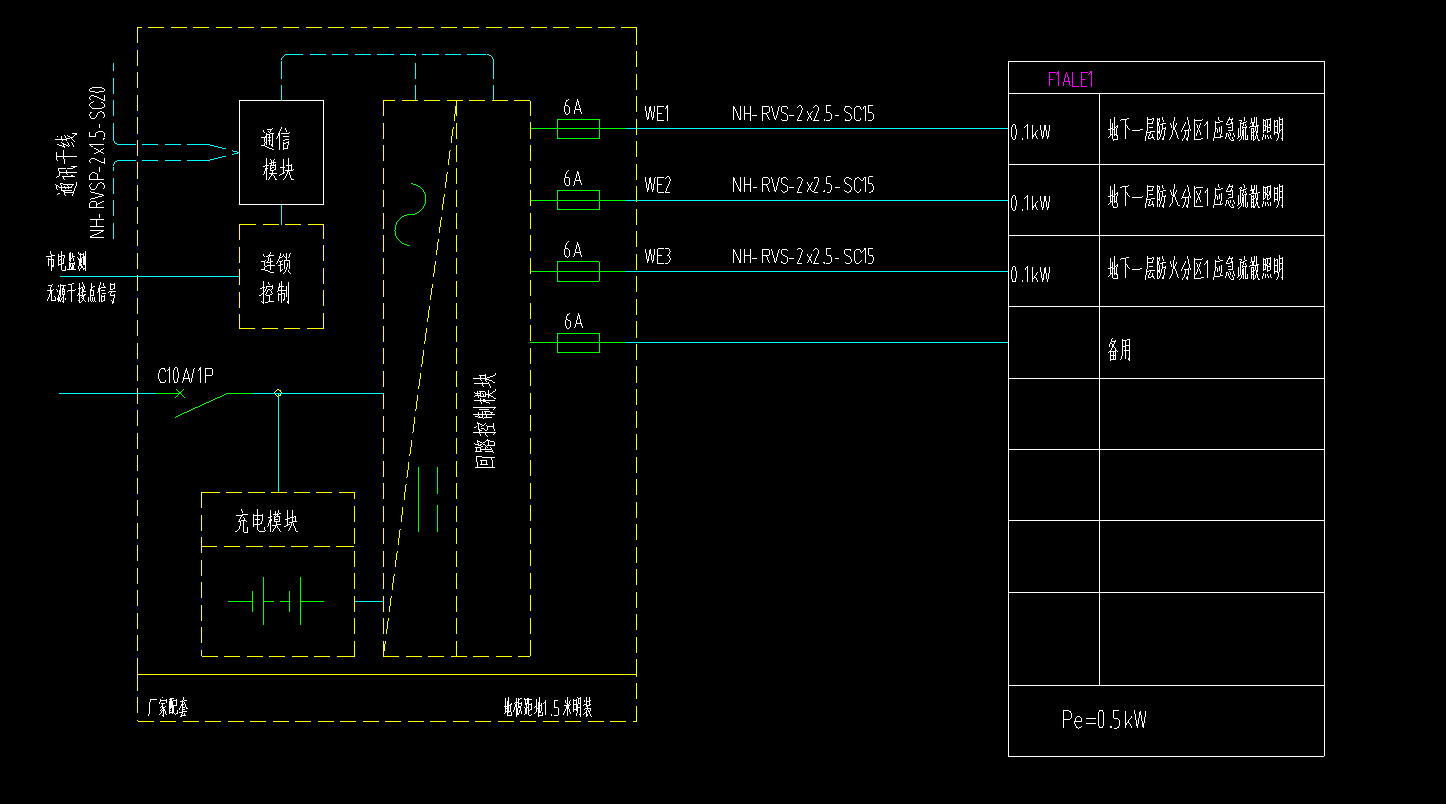
Task: Click the vertical 回路控制模块 text
Action: click(x=484, y=420)
